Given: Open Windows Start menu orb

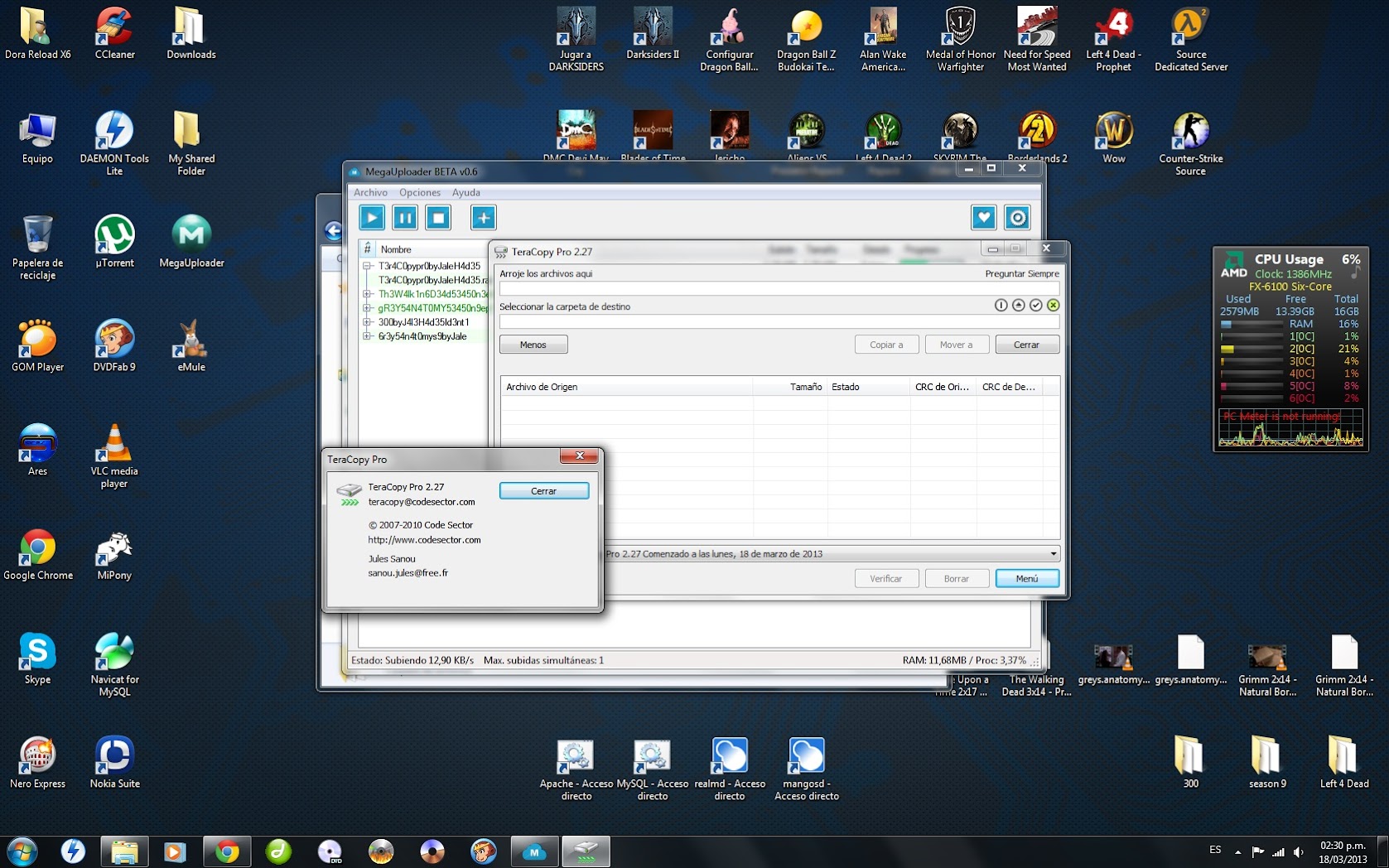Looking at the screenshot, I should tap(22, 851).
